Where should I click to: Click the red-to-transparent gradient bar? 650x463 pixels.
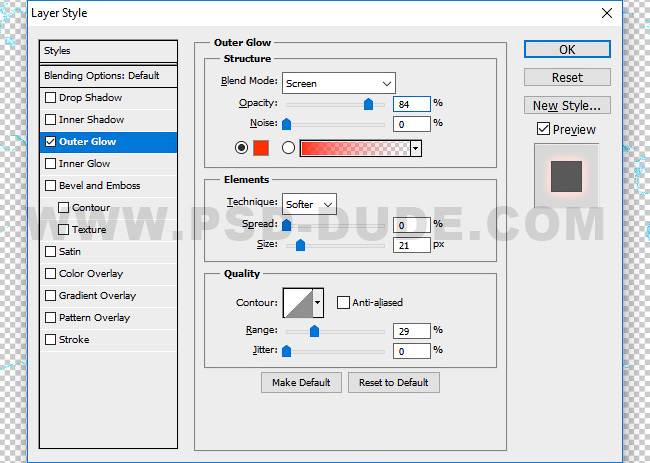[x=355, y=148]
